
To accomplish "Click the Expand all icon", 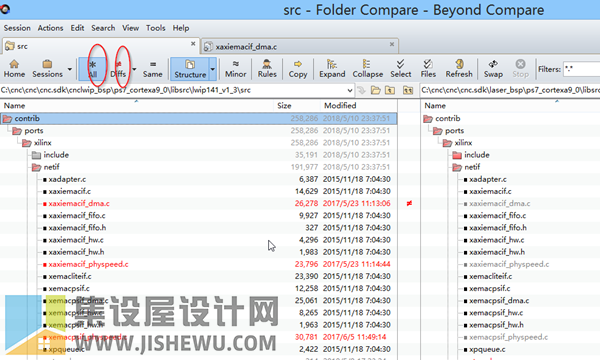I will (x=332, y=69).
